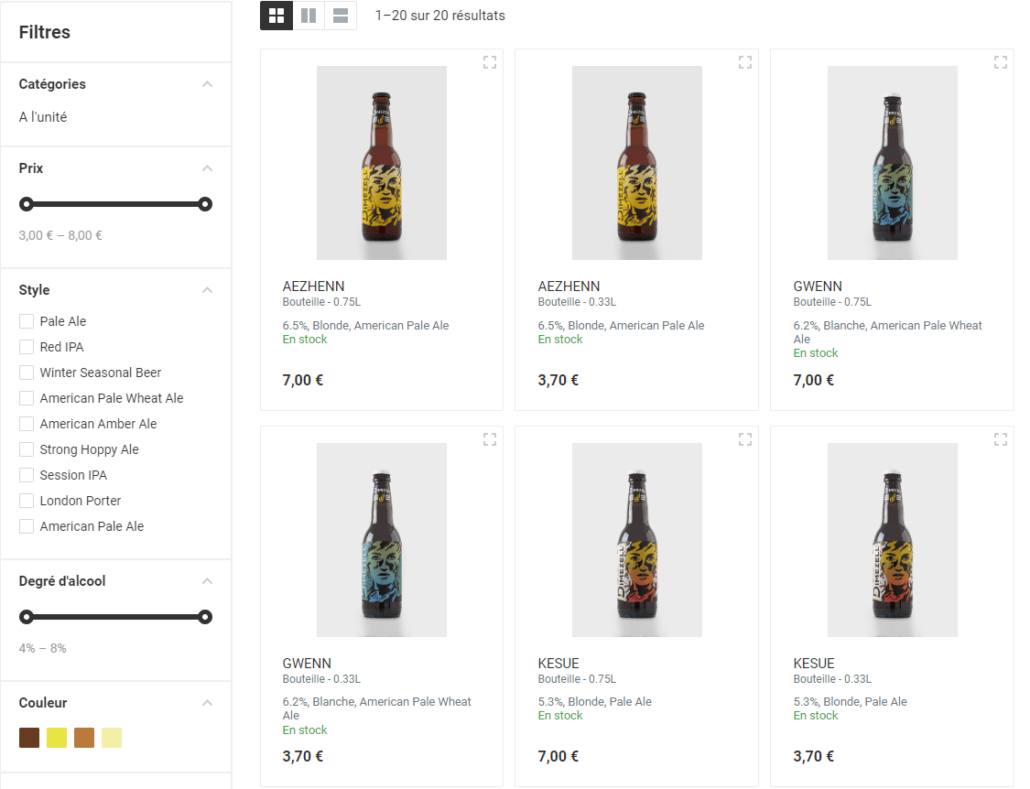Open quick view on AEZHENN 0.33L card
The width and height of the screenshot is (1030, 789).
pos(745,62)
